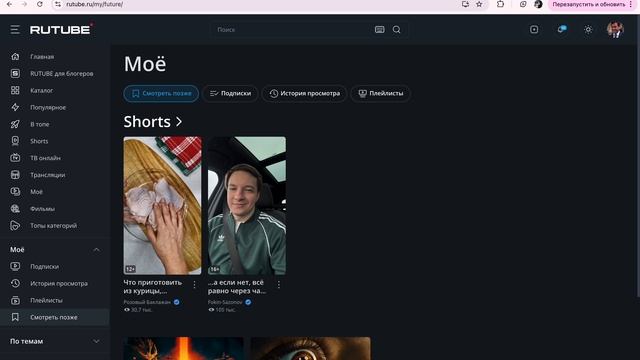
Task: Click the Моё sidebar icon
Action: (15, 191)
